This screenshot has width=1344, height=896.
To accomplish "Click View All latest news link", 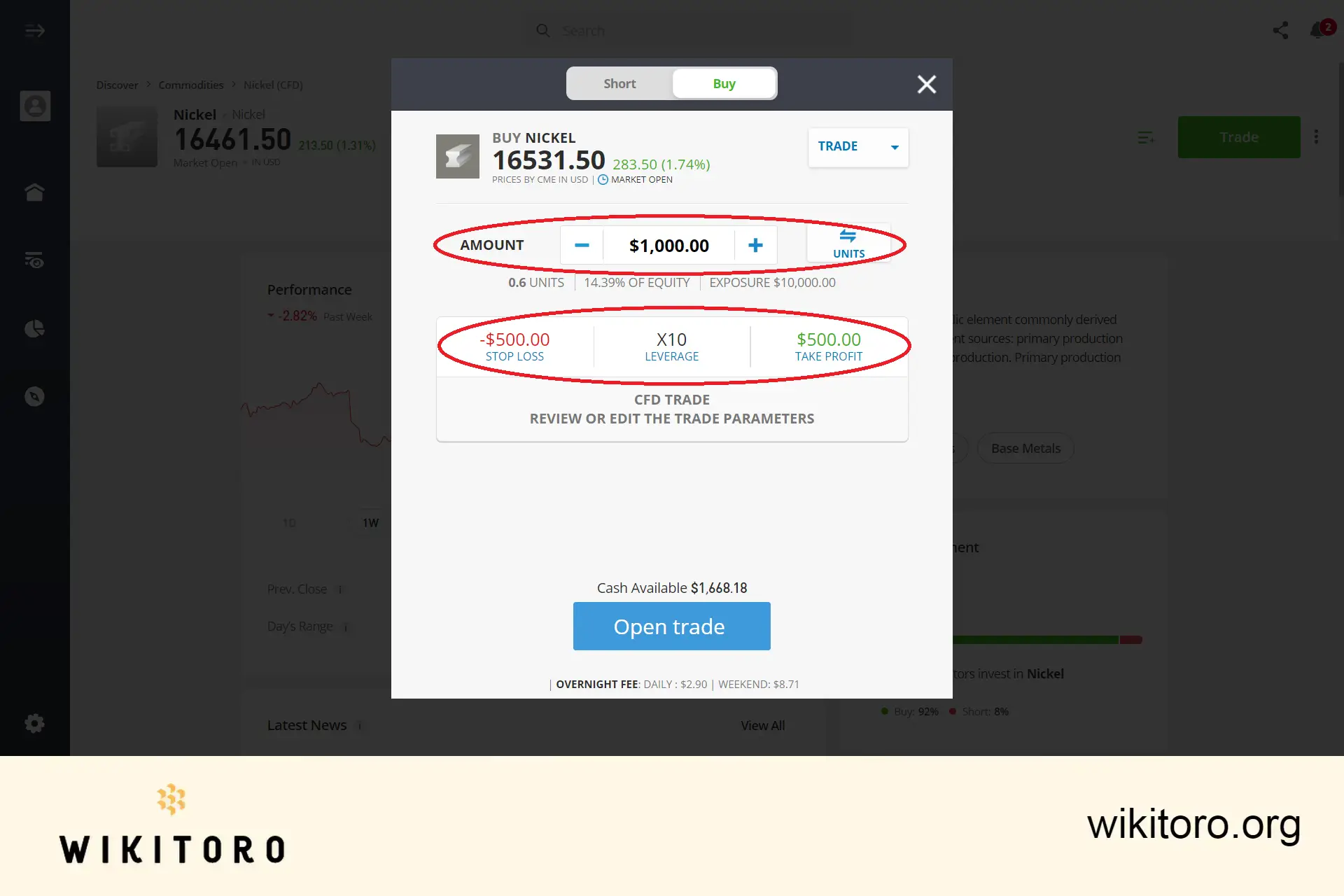I will [x=763, y=725].
